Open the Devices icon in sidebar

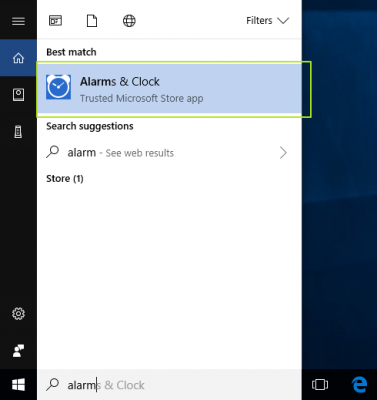(18, 132)
